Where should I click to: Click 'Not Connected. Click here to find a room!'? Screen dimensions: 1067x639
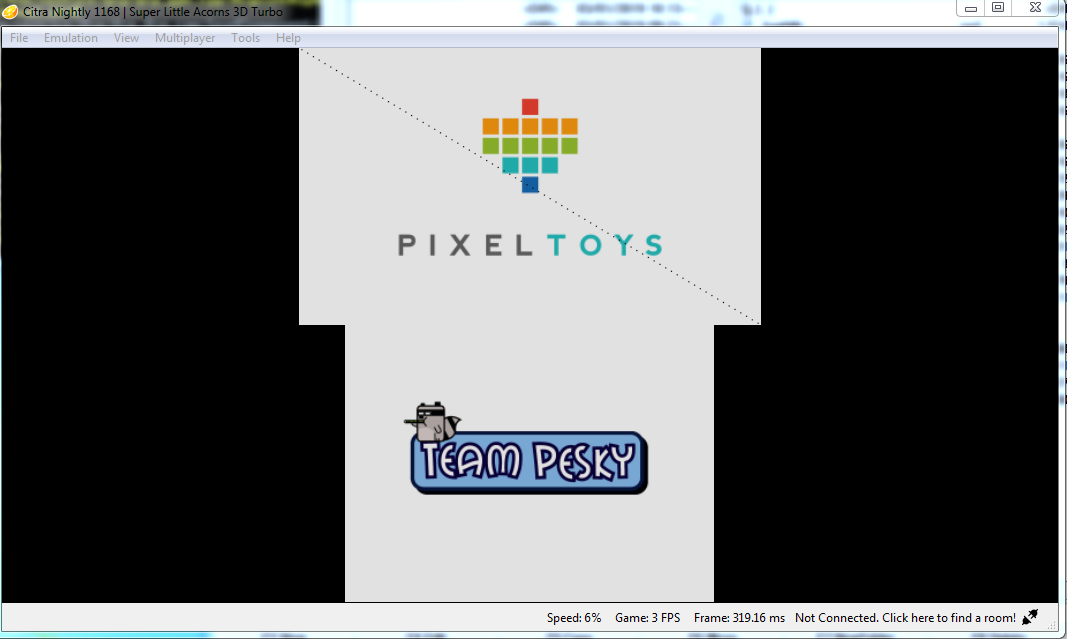tap(905, 618)
